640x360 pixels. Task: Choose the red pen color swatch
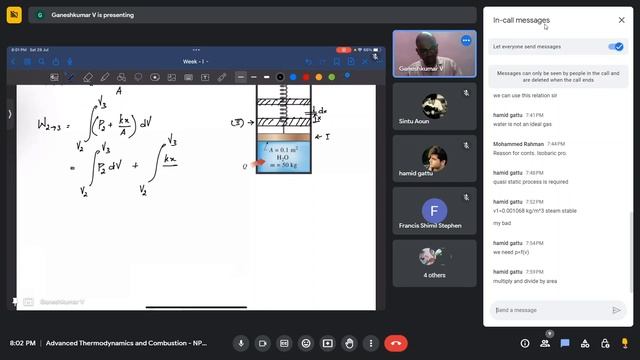[x=306, y=77]
